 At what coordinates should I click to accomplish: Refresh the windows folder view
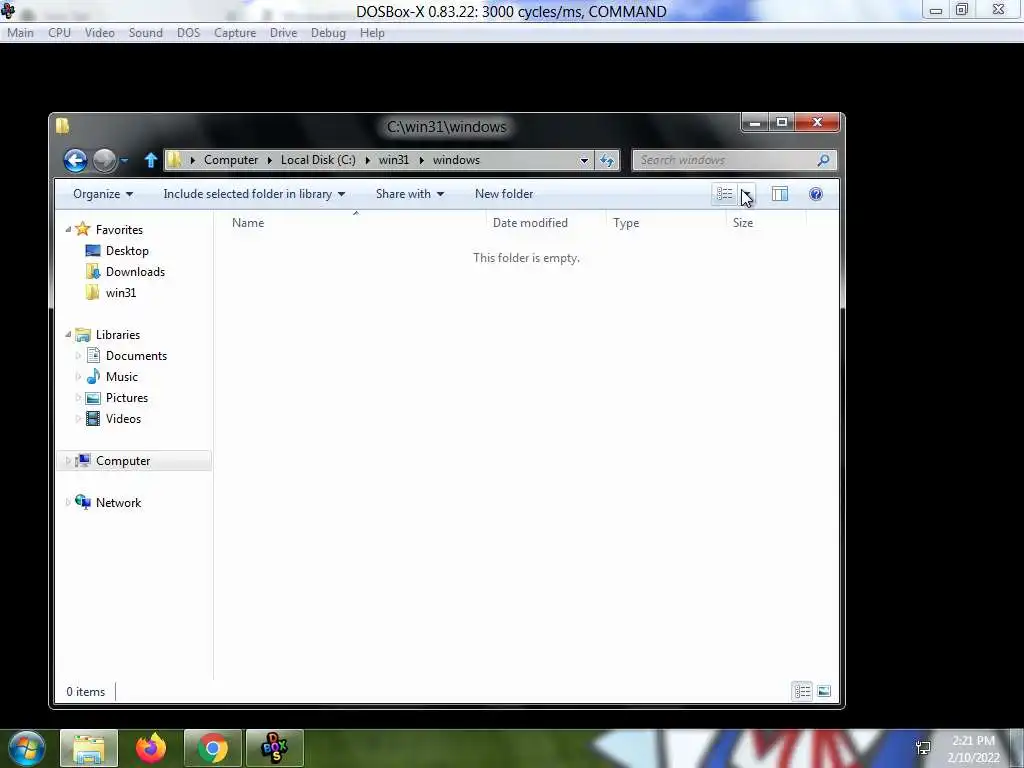click(607, 160)
